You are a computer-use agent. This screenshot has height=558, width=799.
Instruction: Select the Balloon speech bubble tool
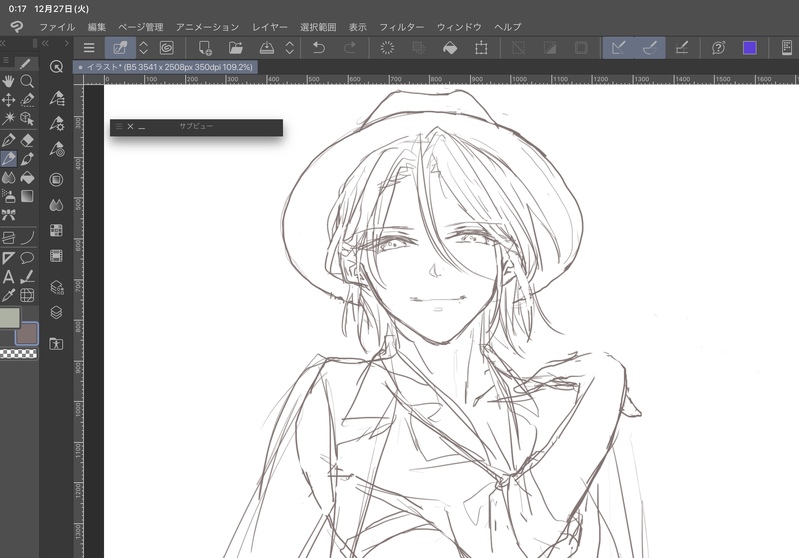pos(27,258)
